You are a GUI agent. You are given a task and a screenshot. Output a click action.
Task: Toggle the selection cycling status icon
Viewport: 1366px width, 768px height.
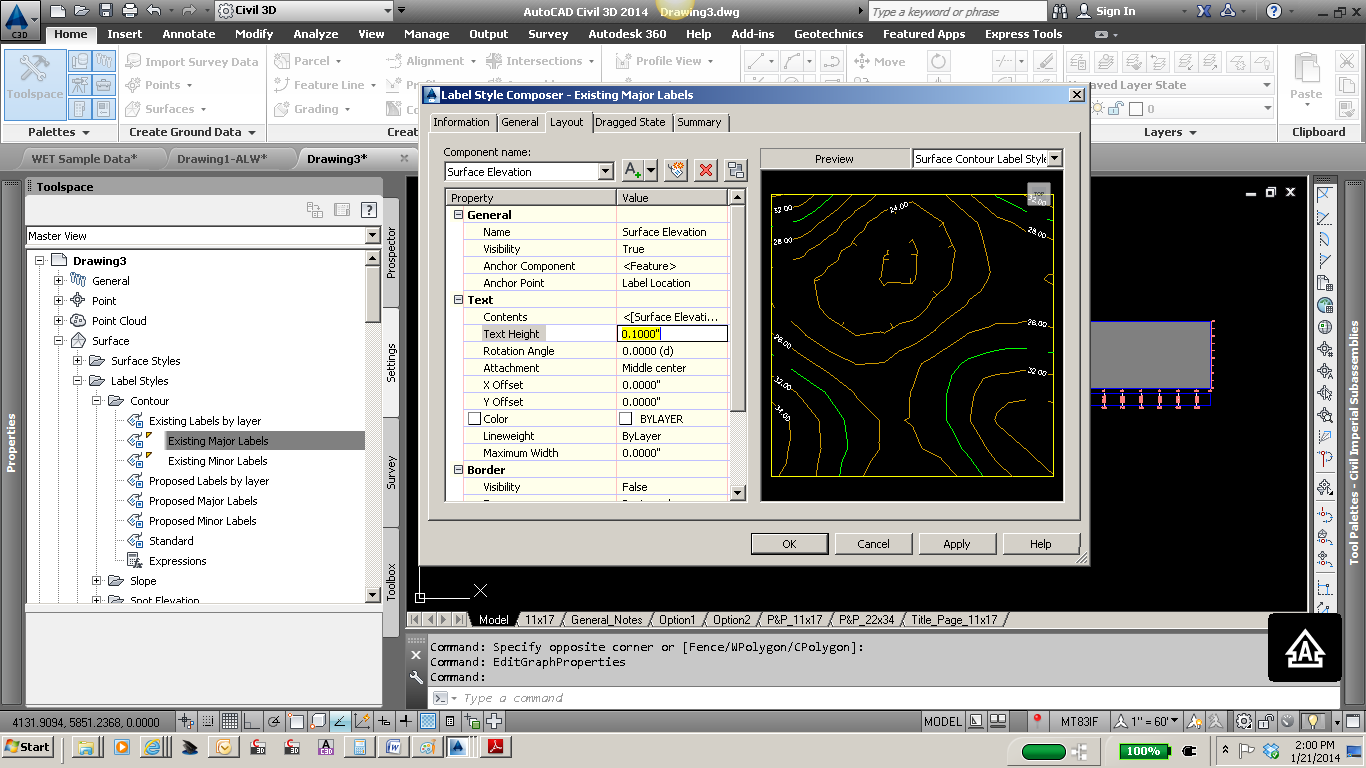click(x=471, y=721)
